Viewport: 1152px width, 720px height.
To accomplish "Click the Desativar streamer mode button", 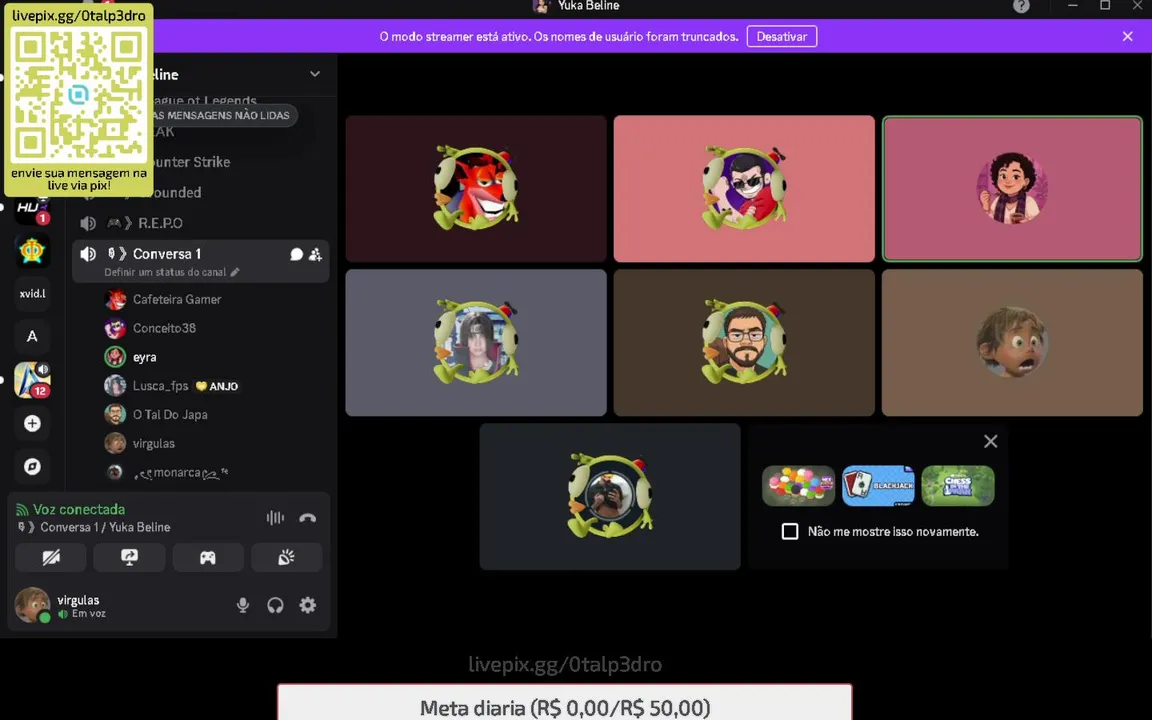I will [x=782, y=36].
